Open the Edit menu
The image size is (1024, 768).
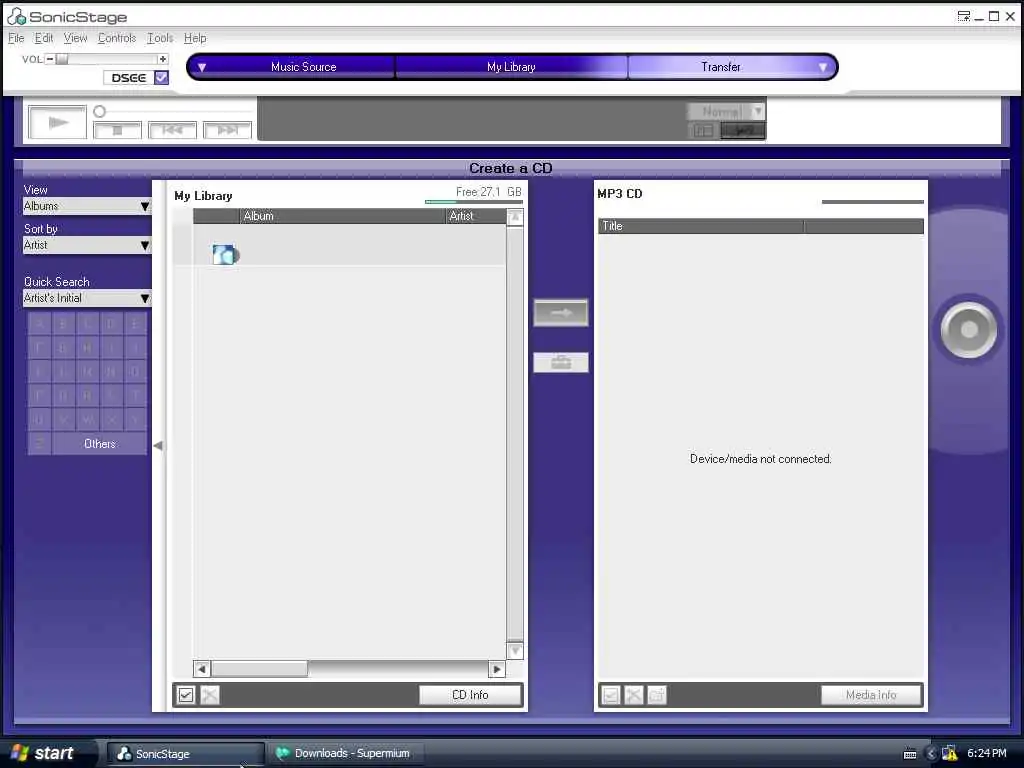tap(44, 38)
